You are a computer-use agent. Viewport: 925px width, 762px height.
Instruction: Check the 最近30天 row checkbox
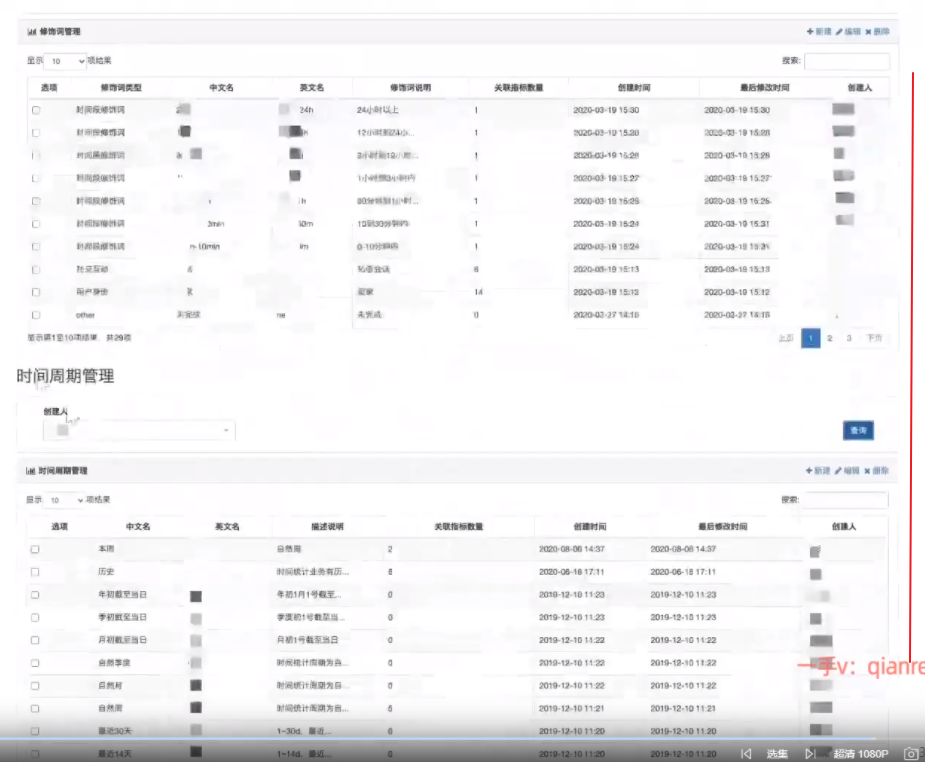35,731
